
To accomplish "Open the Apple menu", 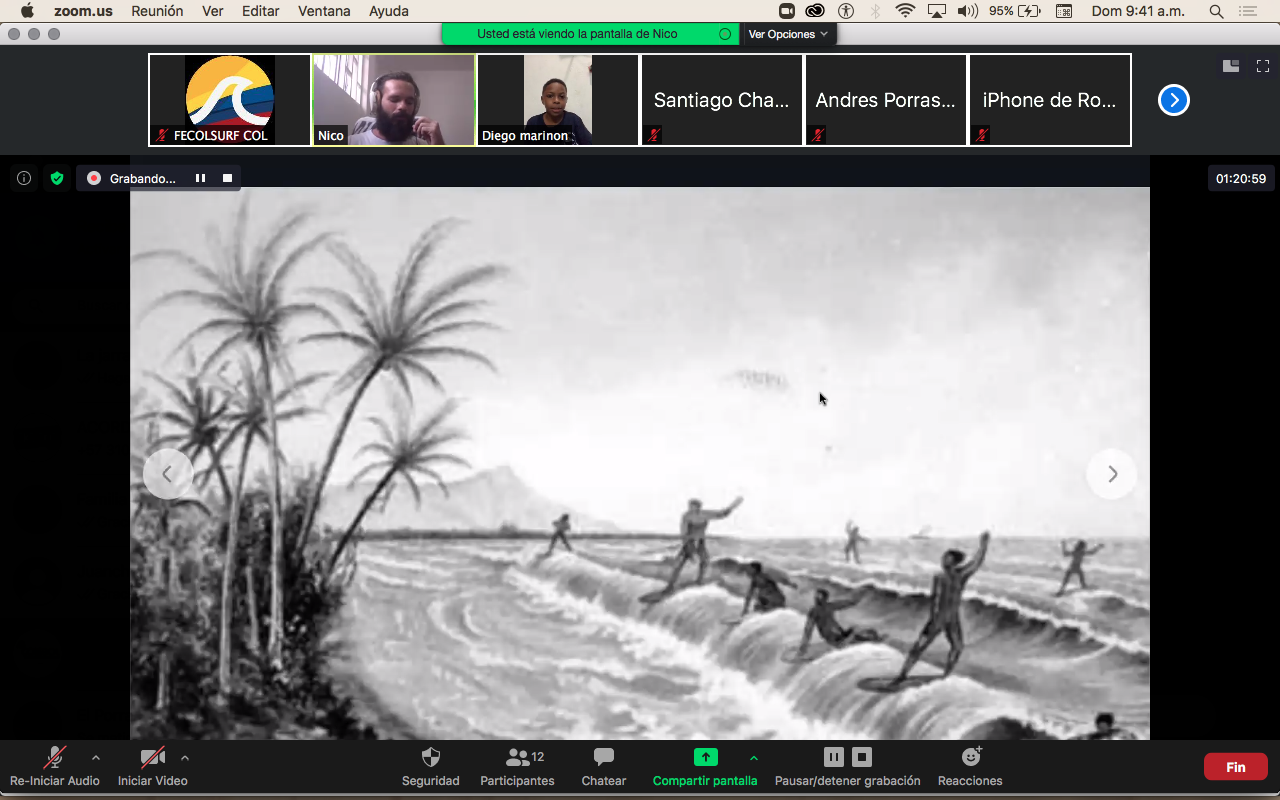I will (27, 11).
